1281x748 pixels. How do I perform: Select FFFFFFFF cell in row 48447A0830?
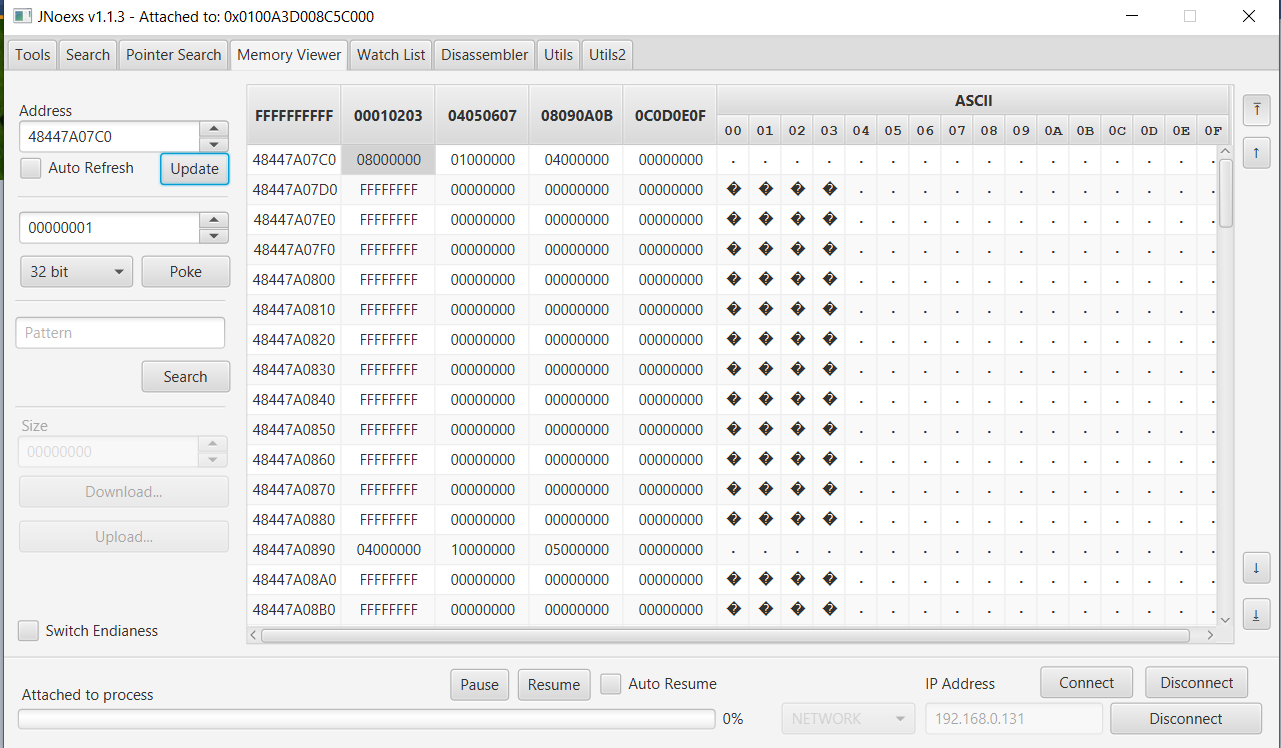point(388,370)
